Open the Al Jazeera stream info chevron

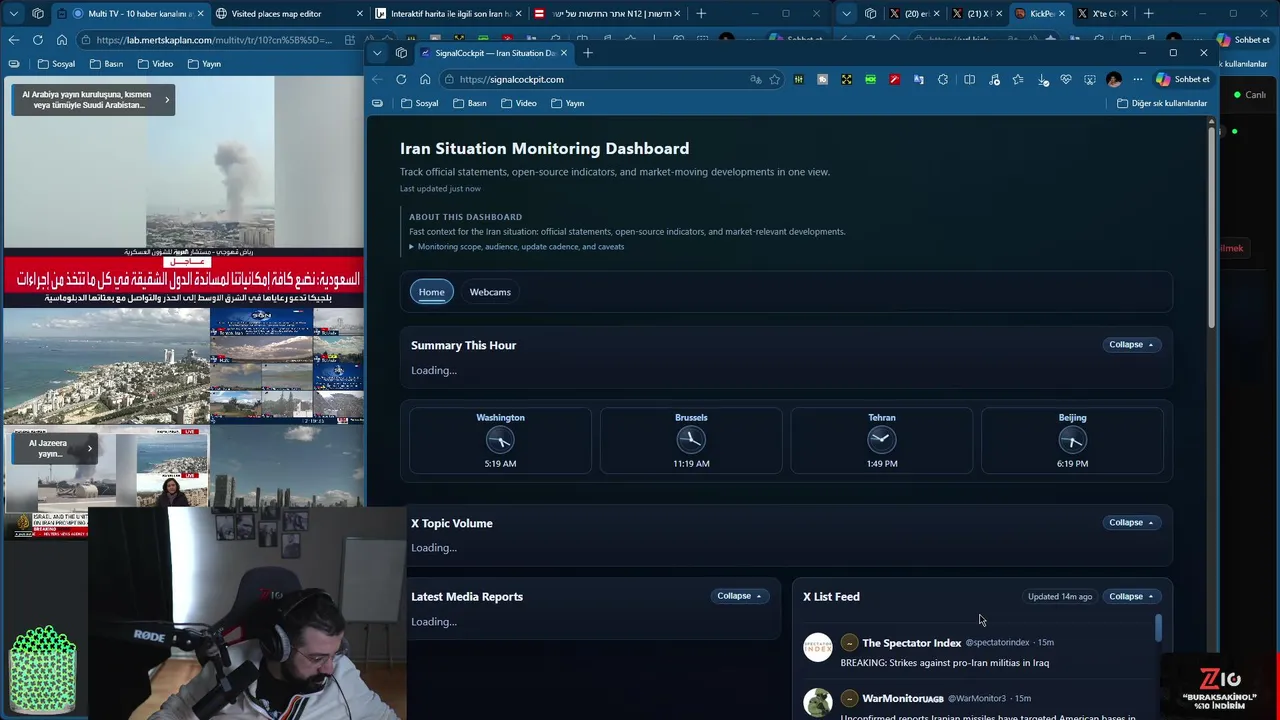(x=89, y=448)
